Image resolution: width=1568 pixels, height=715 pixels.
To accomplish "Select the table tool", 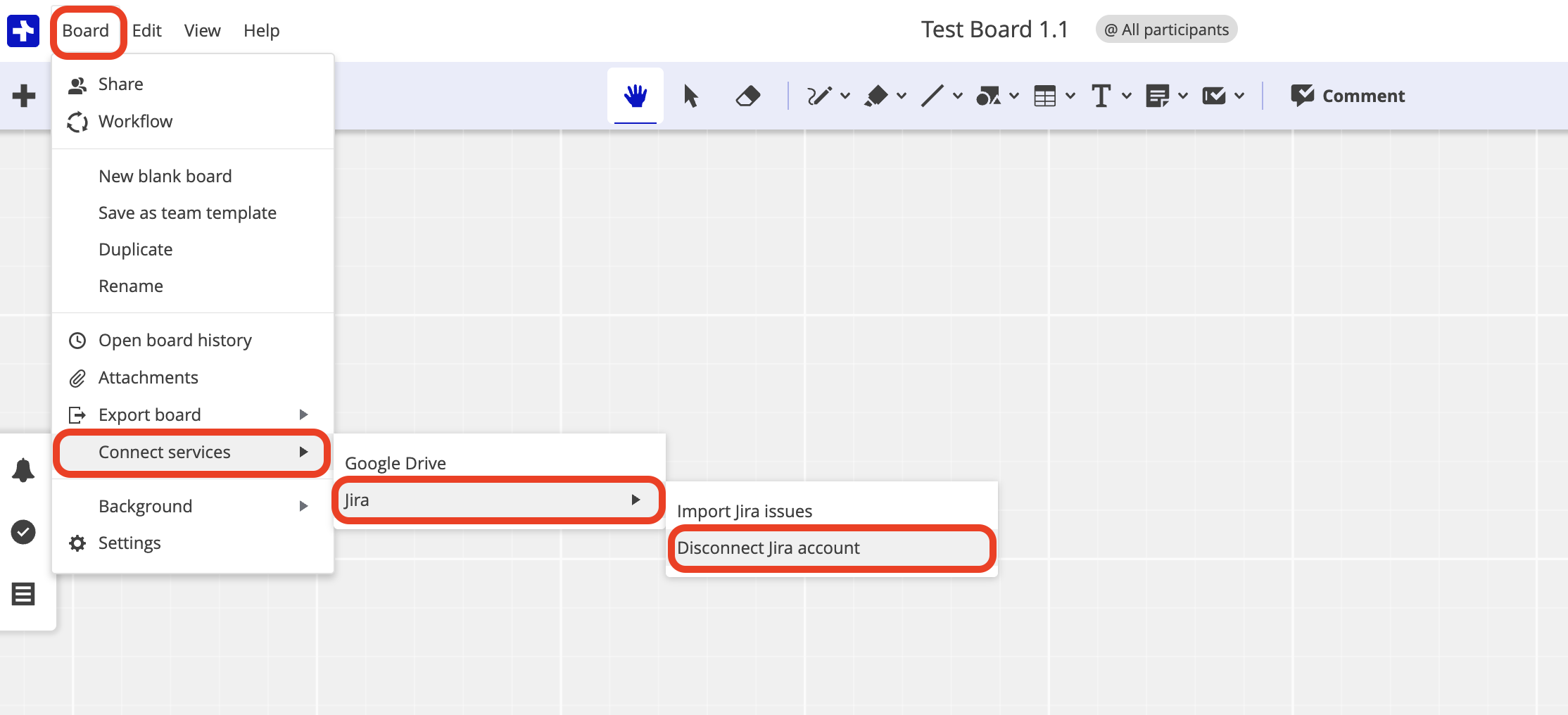I will pos(1045,96).
